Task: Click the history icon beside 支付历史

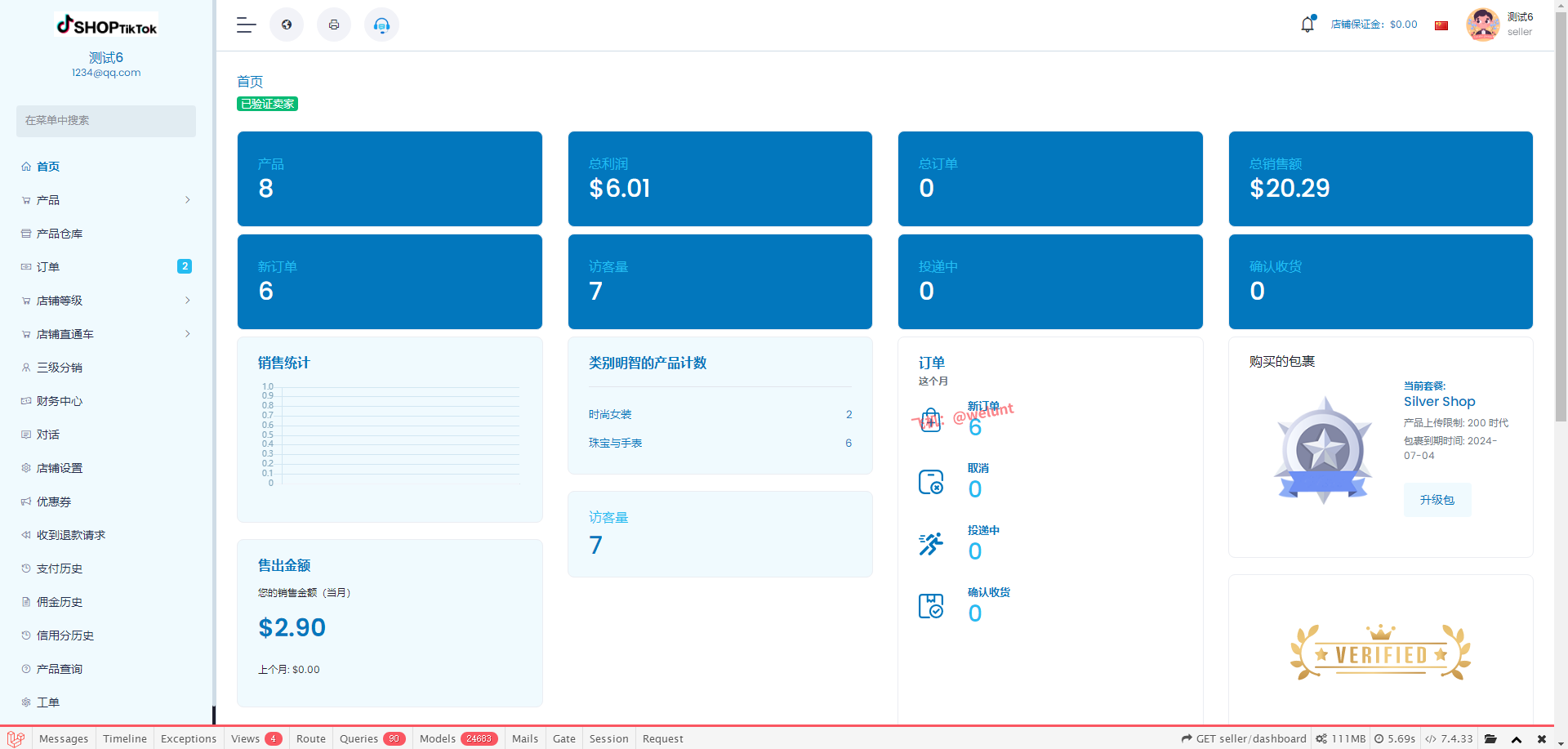Action: (26, 568)
